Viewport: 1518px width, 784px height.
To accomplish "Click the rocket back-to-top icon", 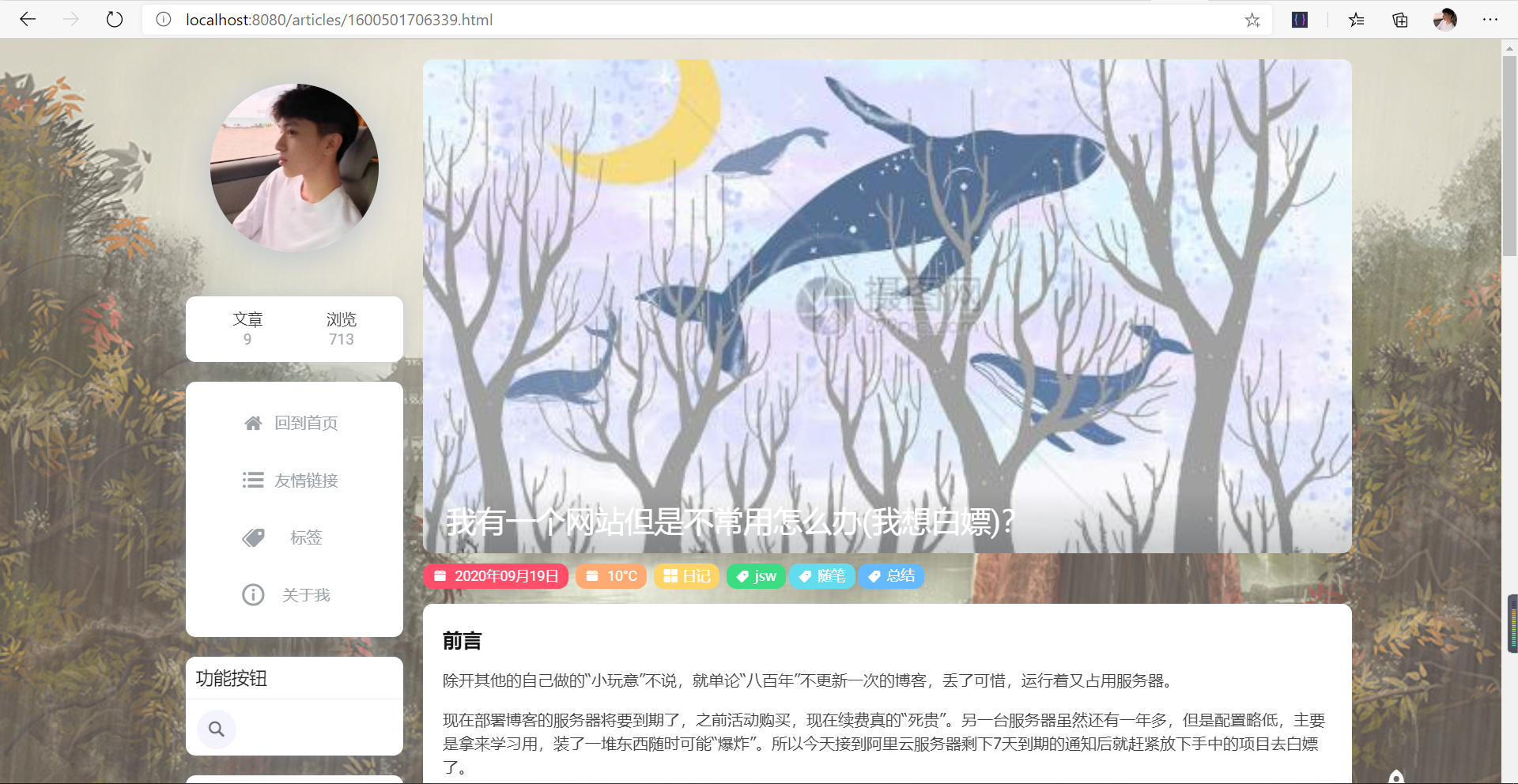I will (1396, 777).
